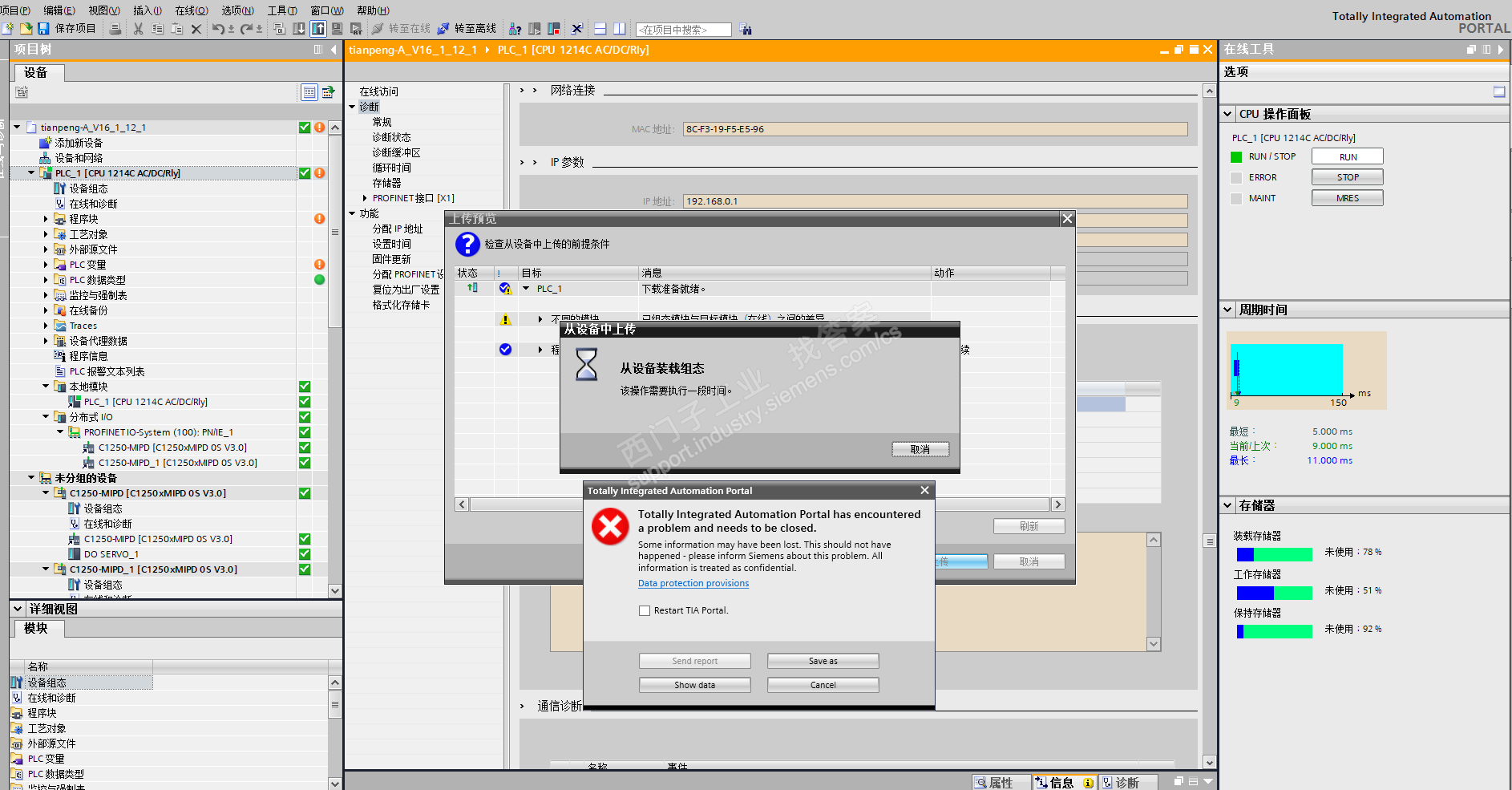Collapse the 周期时间 cycle time section

[x=1227, y=310]
